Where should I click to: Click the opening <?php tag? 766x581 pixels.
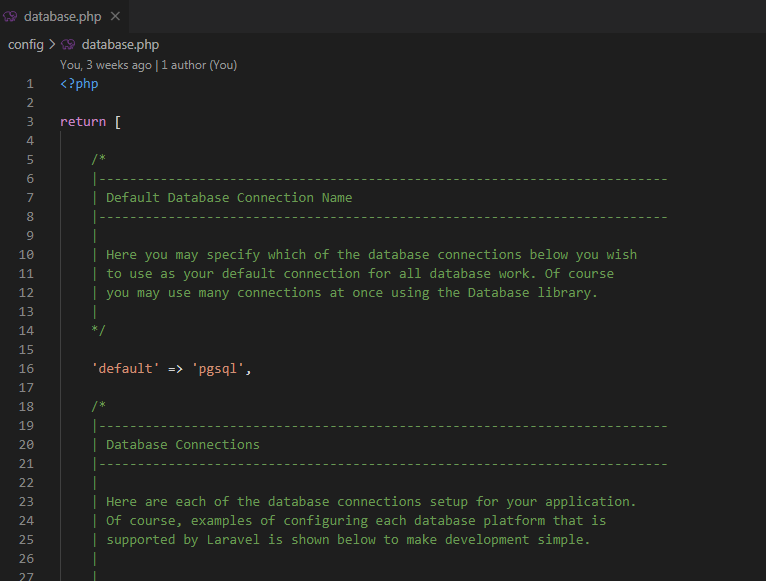[x=79, y=84]
